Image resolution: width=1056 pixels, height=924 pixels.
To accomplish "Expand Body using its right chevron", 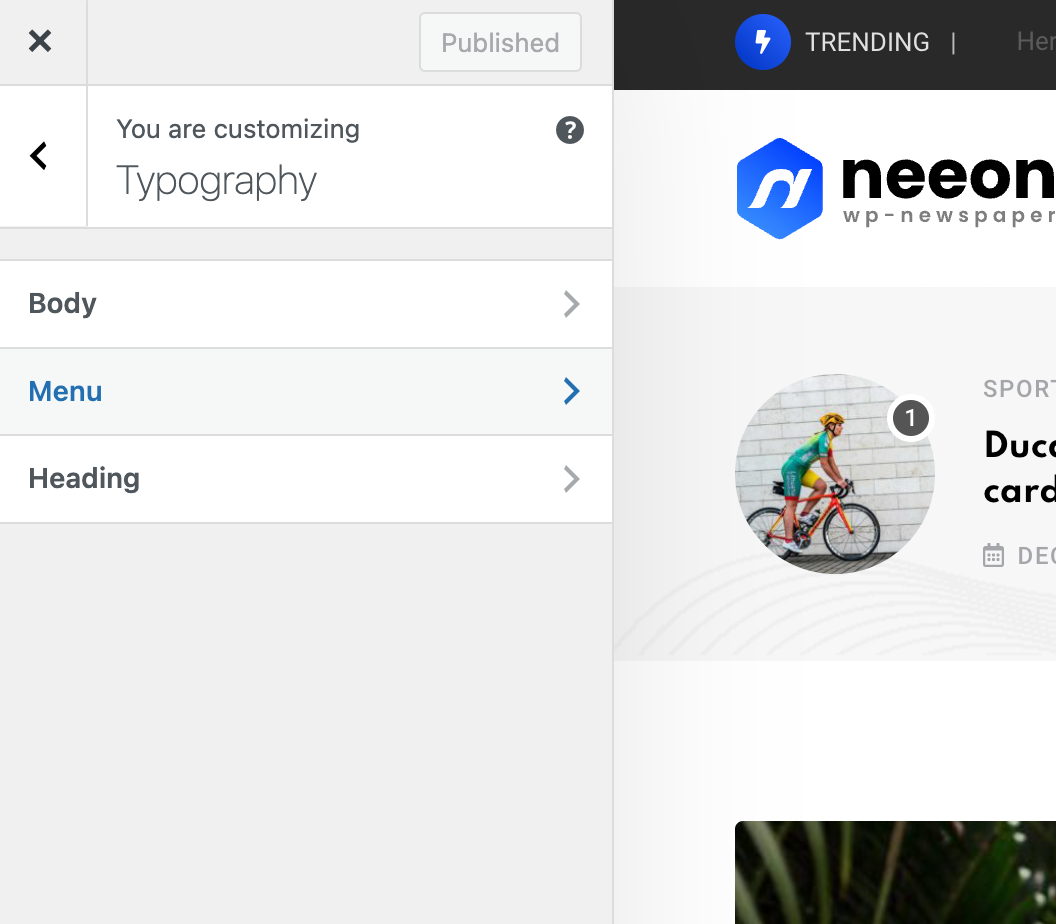I will [572, 304].
